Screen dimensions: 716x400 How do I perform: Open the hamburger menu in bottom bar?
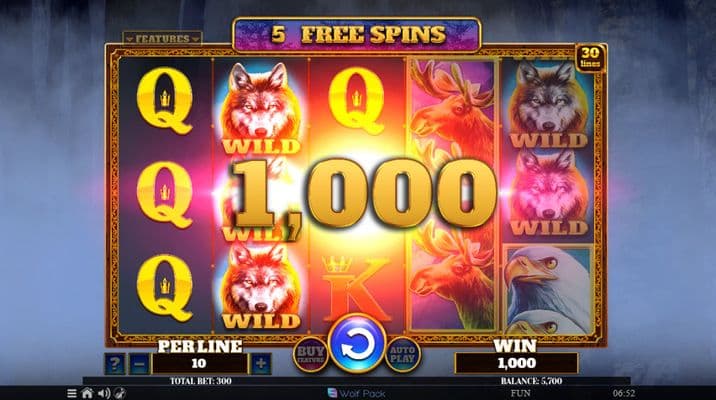[72, 393]
